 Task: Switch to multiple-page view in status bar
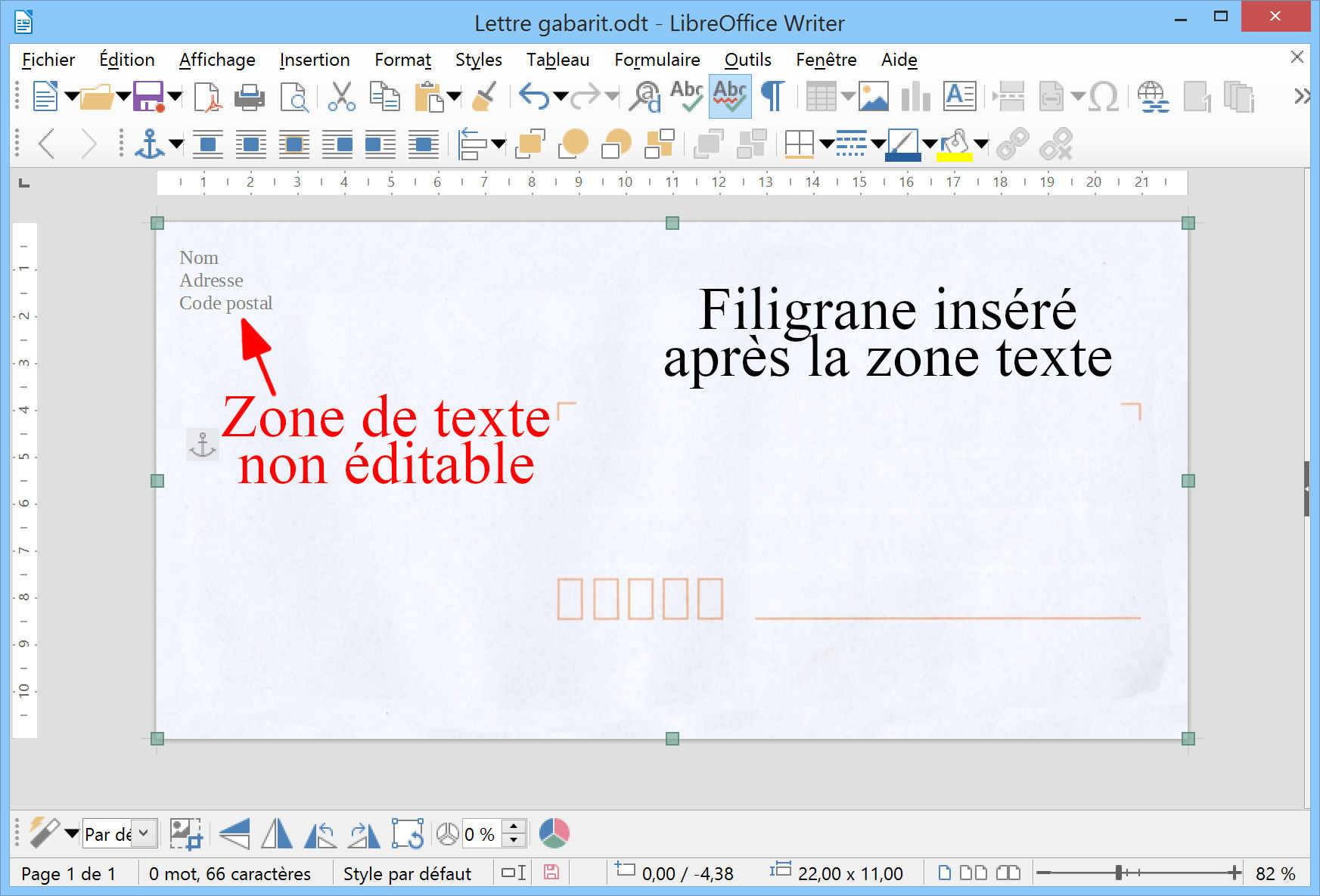[973, 873]
